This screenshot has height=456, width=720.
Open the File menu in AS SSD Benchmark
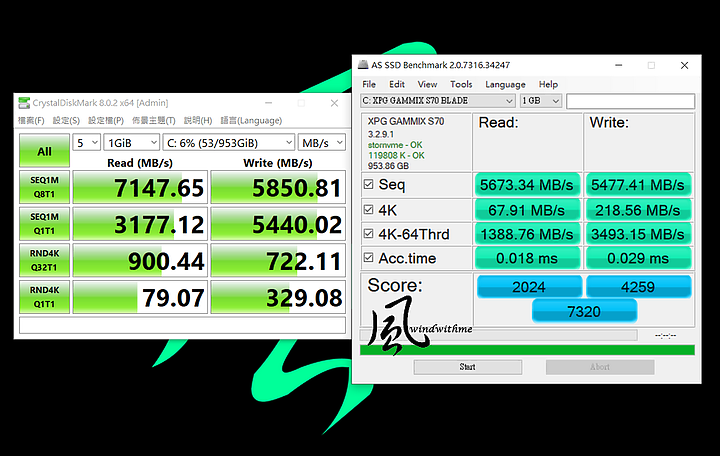369,84
